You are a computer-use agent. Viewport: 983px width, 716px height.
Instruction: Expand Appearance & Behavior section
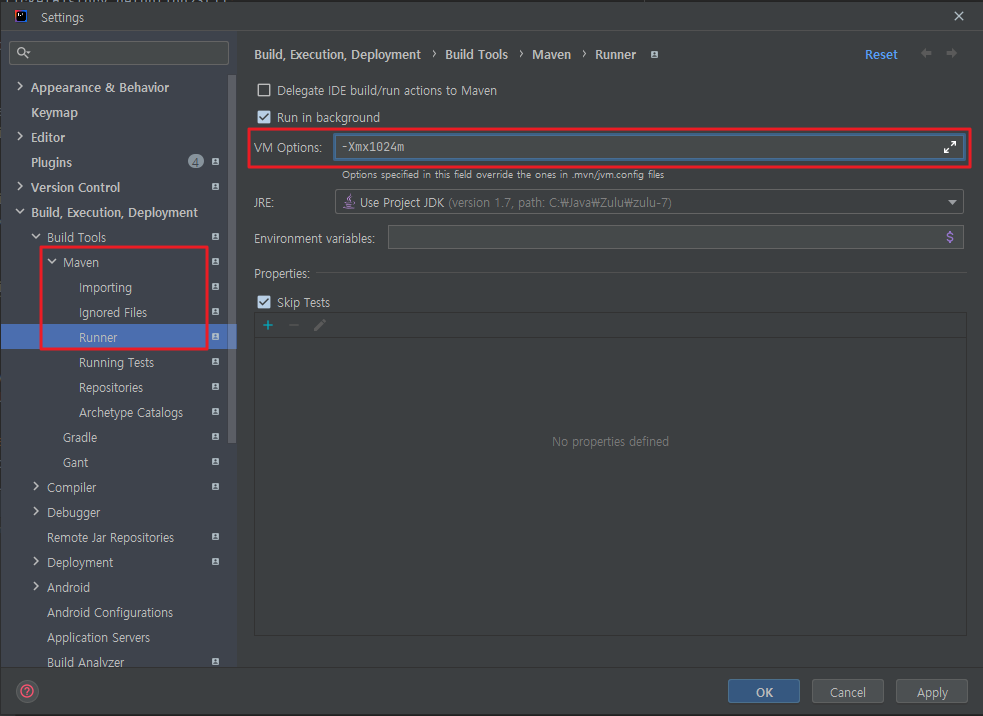point(20,87)
